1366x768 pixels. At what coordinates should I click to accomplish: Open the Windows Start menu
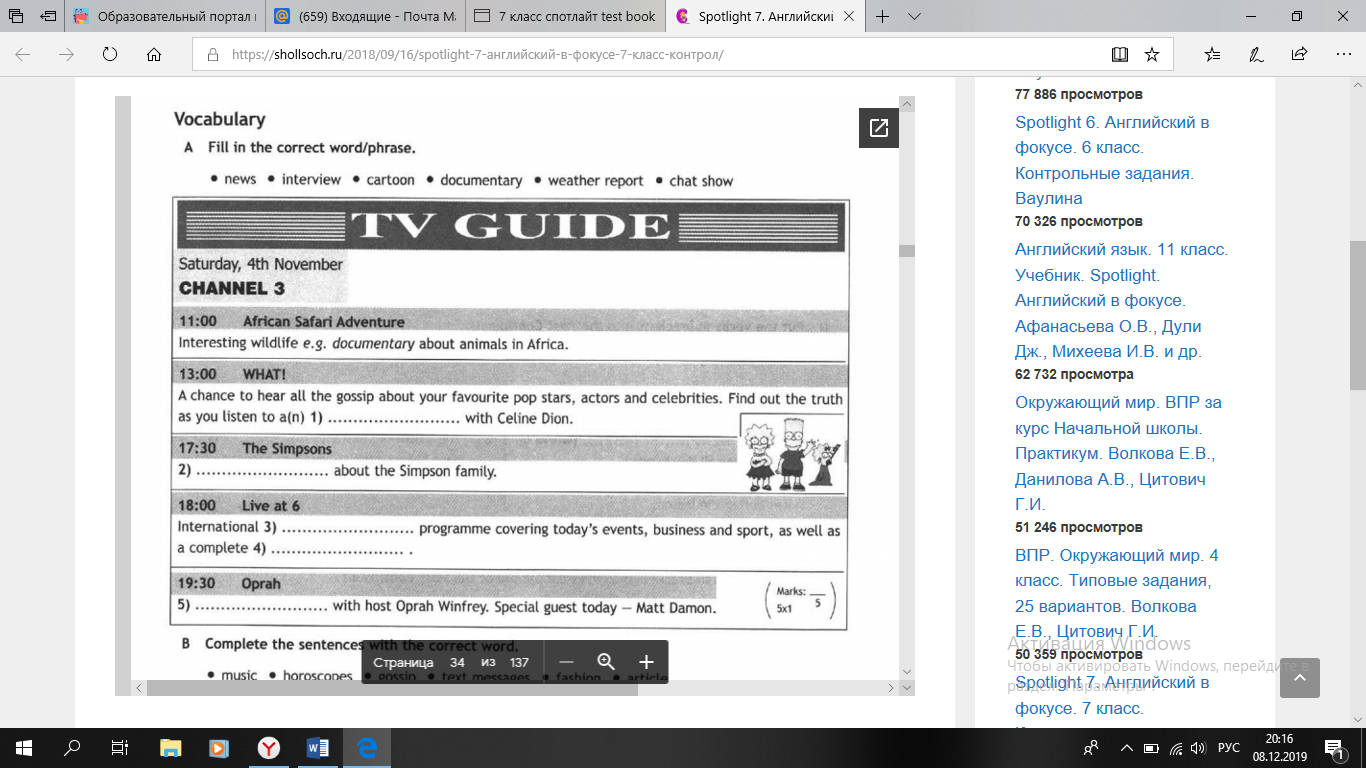(x=24, y=747)
